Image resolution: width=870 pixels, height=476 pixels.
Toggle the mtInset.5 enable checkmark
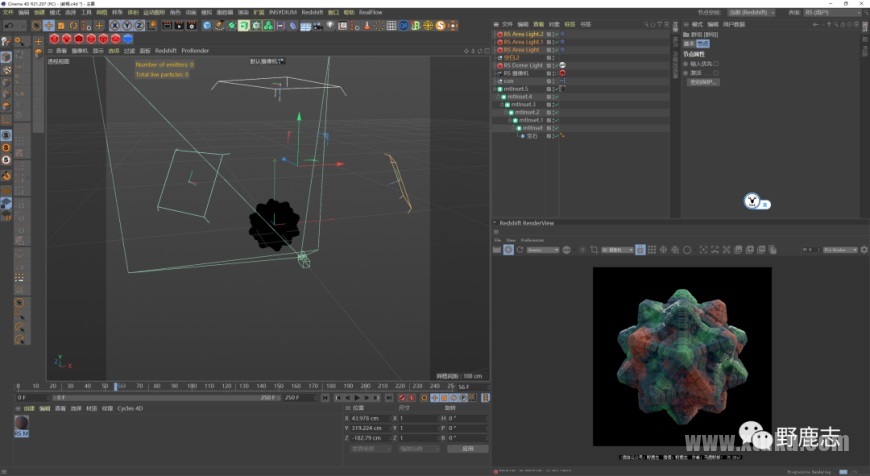point(555,89)
